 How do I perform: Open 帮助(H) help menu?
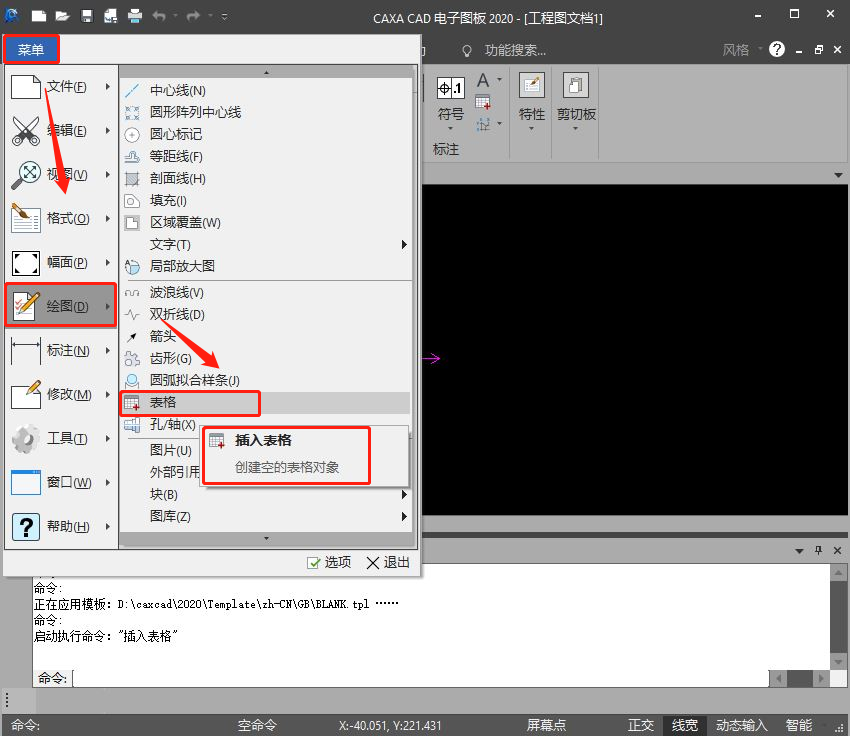[x=61, y=526]
